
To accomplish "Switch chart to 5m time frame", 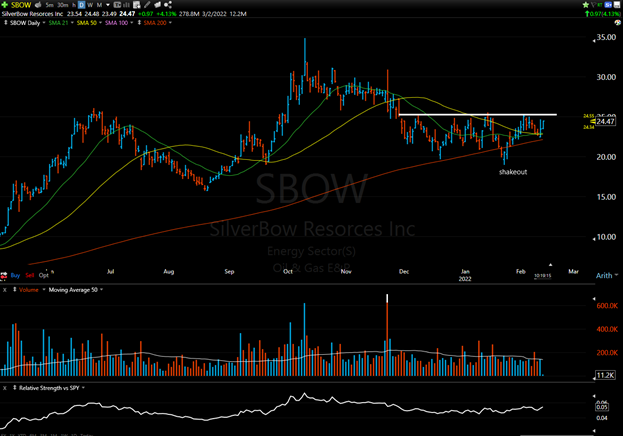I will [50, 5].
